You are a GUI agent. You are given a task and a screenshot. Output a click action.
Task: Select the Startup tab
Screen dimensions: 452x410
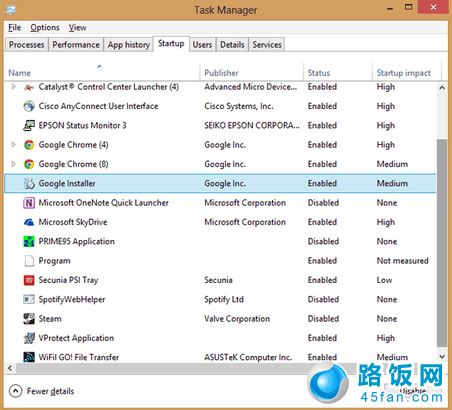tap(171, 44)
